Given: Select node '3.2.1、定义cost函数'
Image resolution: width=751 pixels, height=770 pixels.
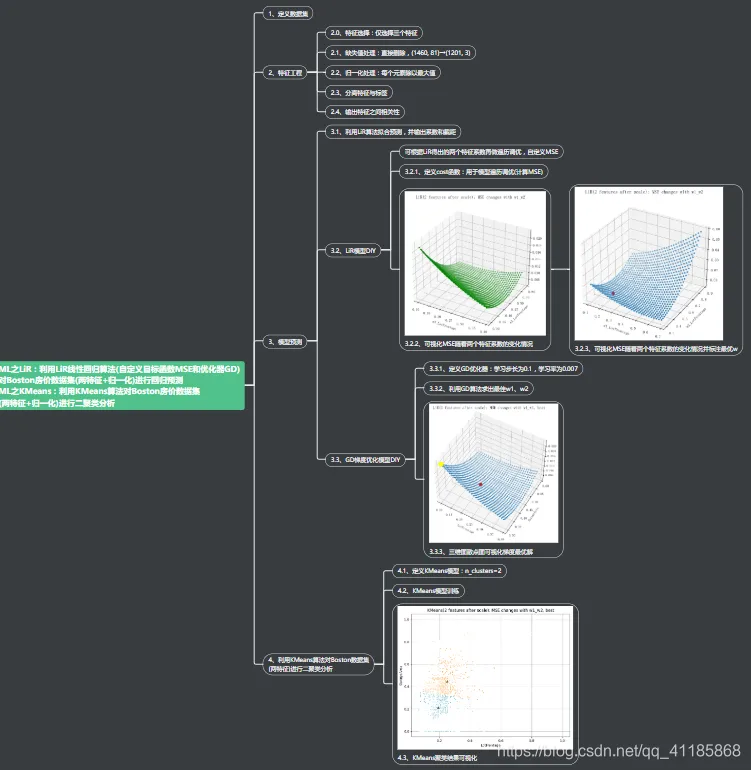Looking at the screenshot, I should click(473, 171).
